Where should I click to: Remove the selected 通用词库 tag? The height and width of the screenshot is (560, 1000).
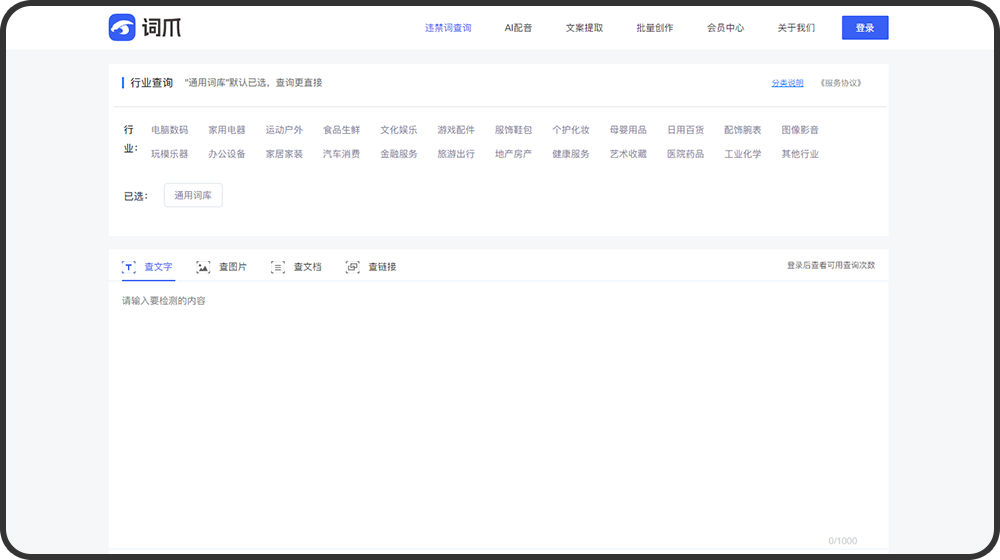click(193, 196)
